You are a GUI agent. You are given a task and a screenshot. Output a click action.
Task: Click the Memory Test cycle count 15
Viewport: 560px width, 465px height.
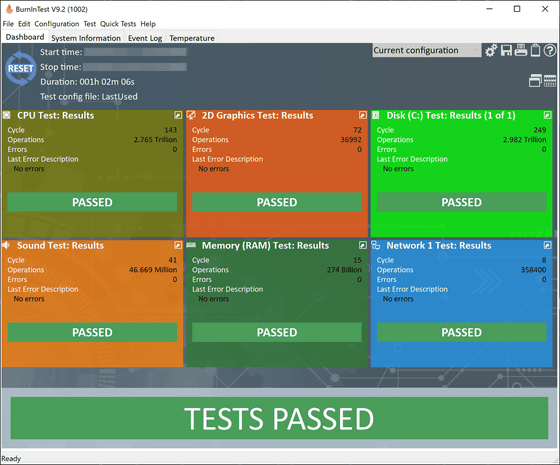358,260
